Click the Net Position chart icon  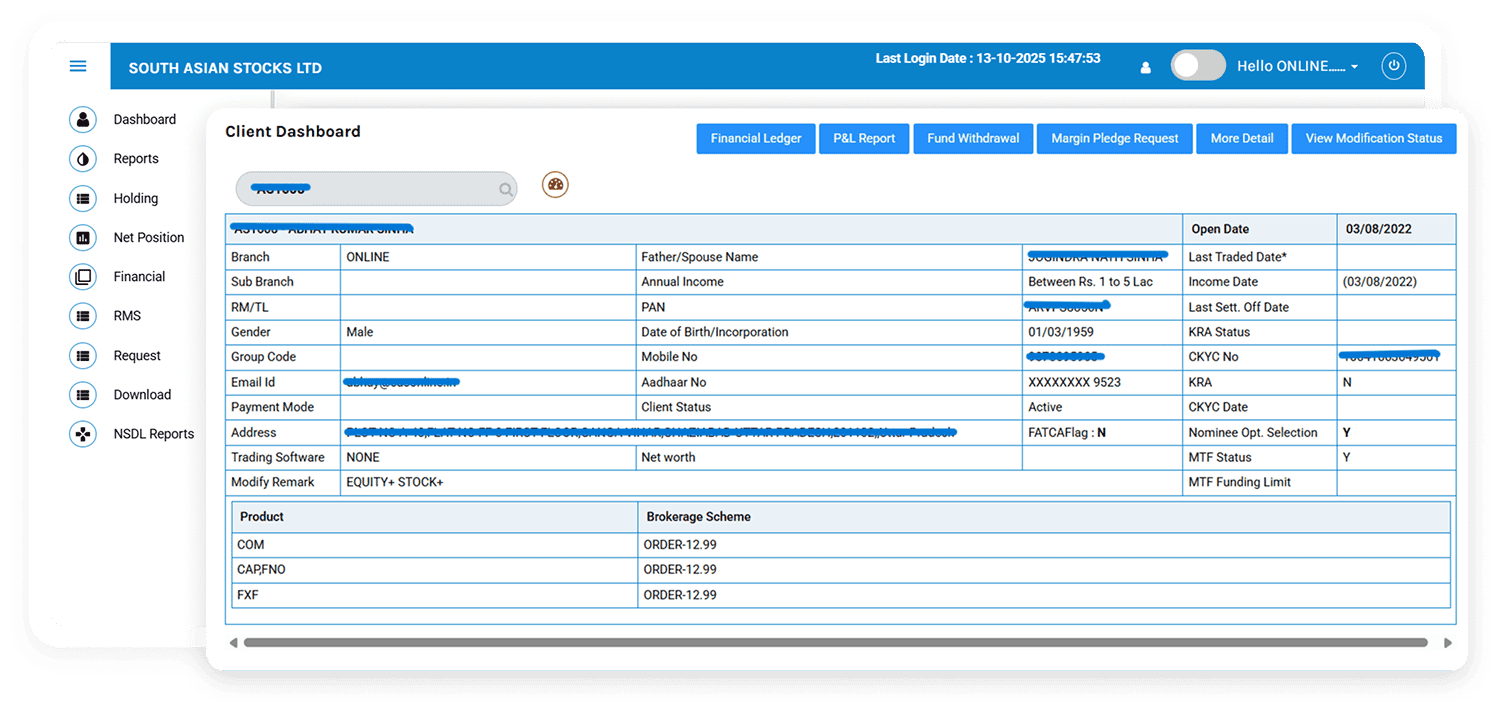(82, 238)
